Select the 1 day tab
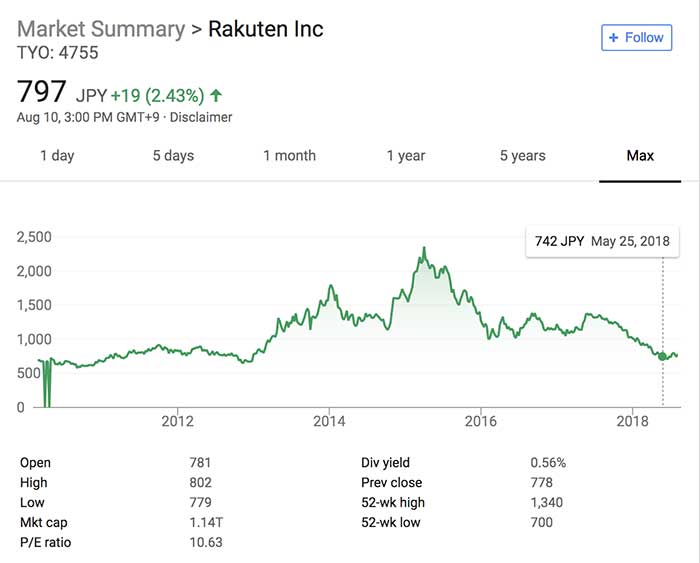Viewport: 700px width, 563px height. 57,156
